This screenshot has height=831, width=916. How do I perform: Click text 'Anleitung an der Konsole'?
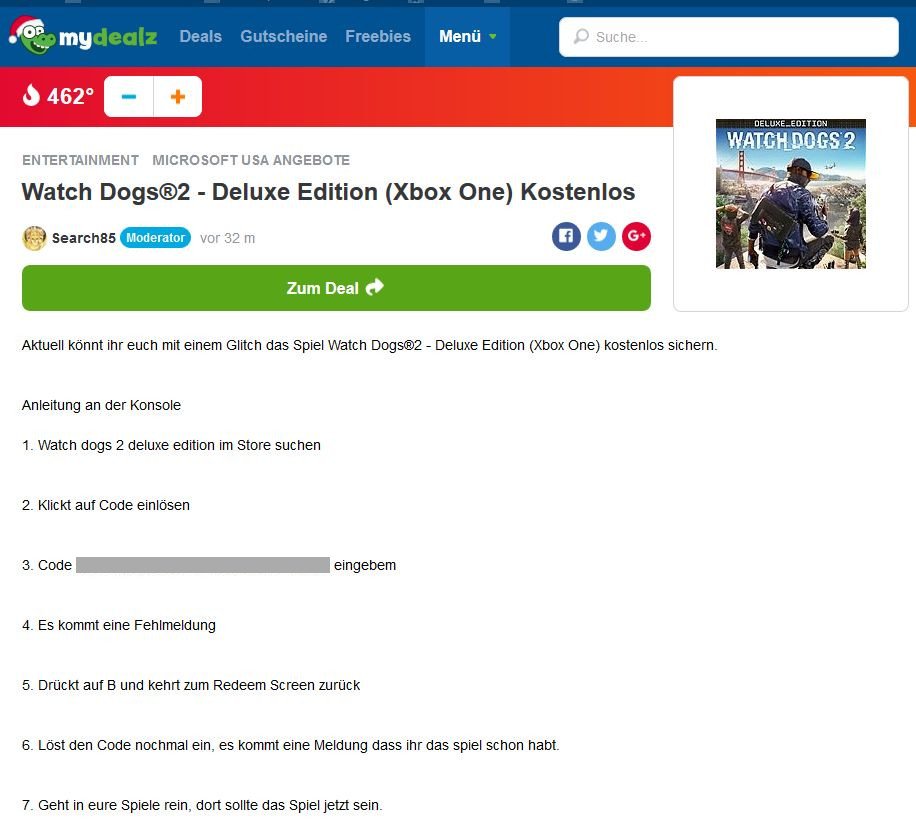(x=102, y=405)
